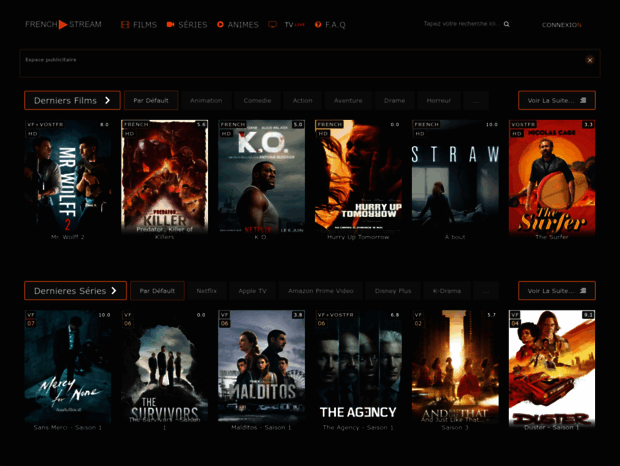Select the Drame genre tab
The height and width of the screenshot is (466, 620).
394,100
